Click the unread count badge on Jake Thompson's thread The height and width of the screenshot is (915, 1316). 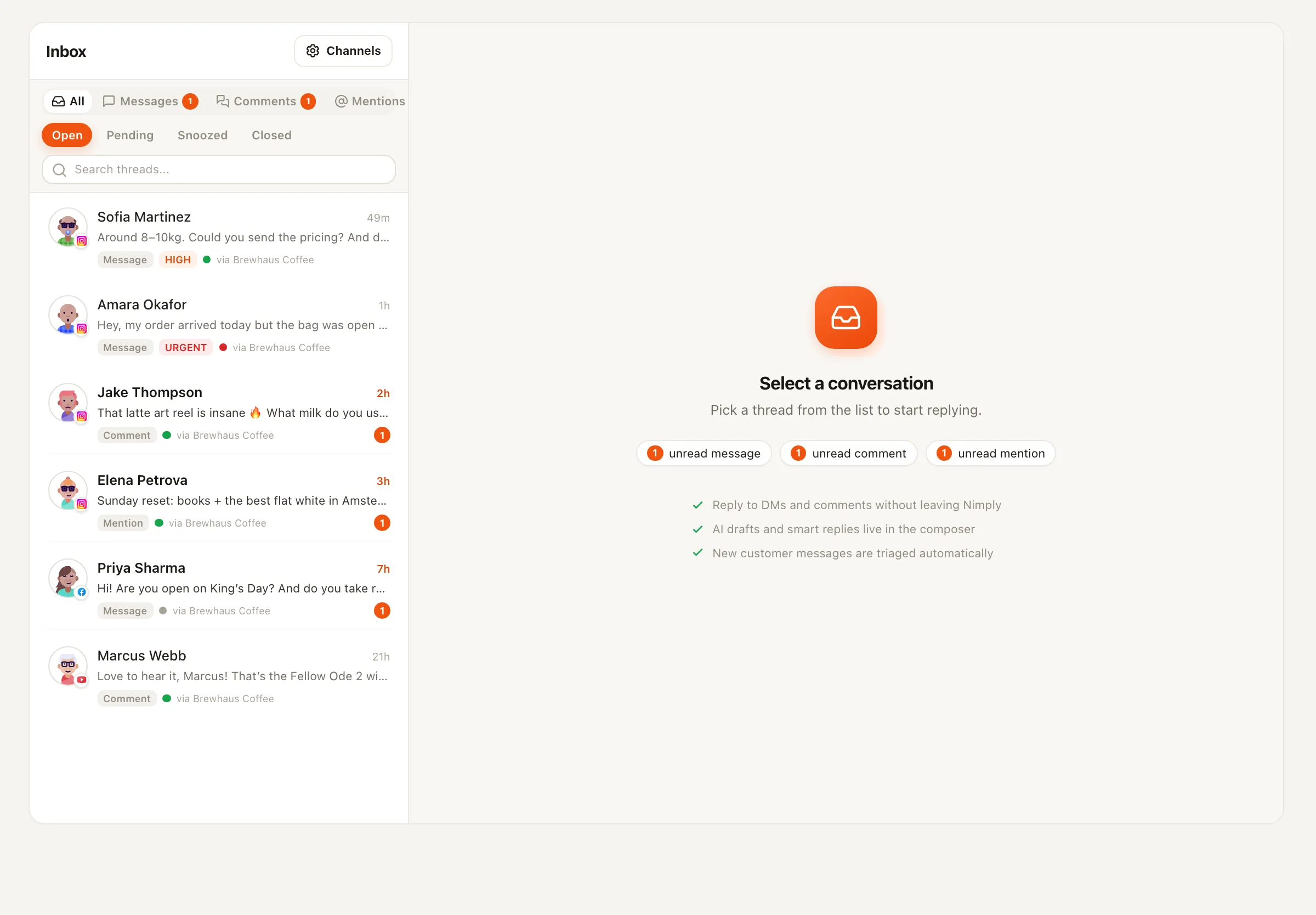(x=382, y=435)
